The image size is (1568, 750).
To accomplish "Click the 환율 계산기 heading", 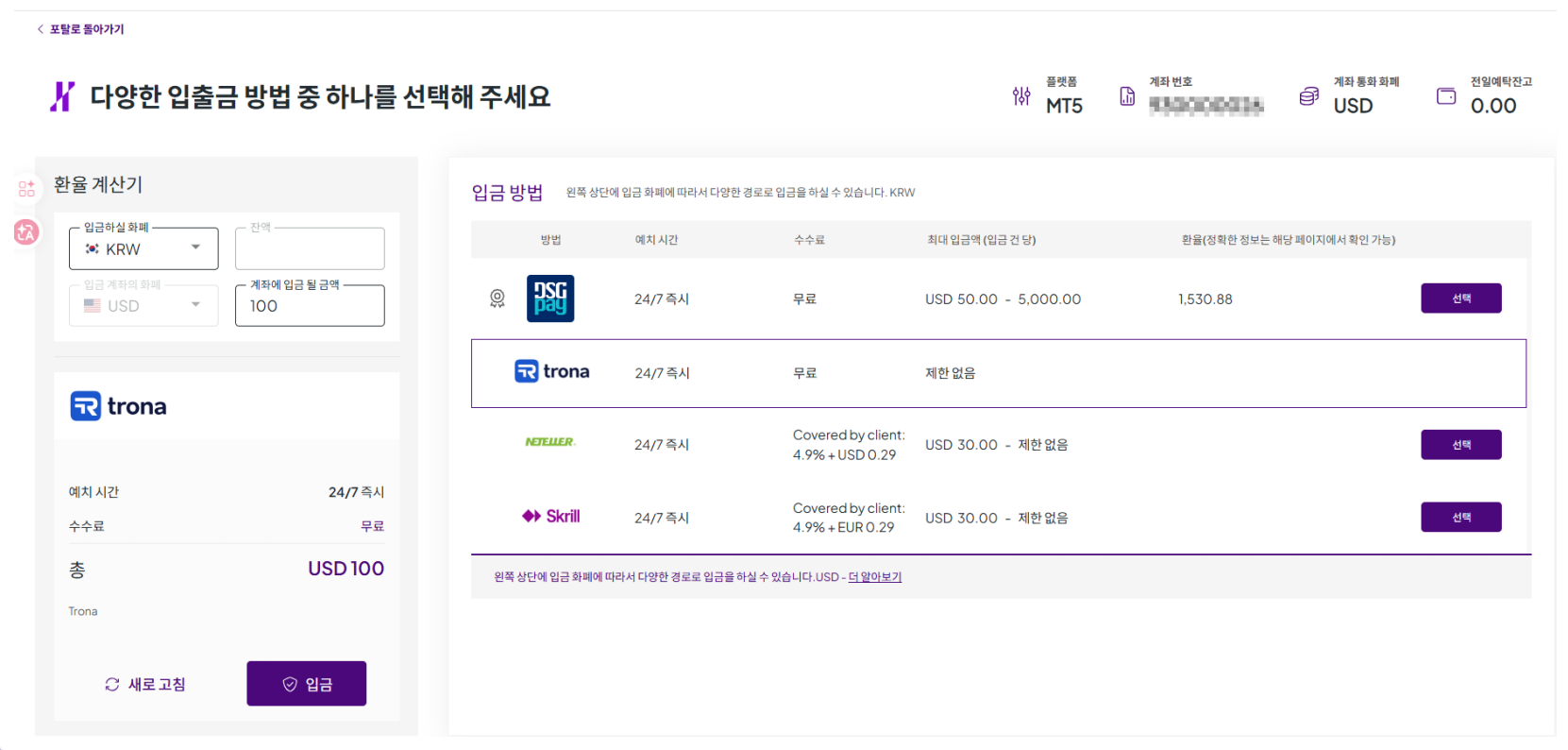I will [x=98, y=184].
